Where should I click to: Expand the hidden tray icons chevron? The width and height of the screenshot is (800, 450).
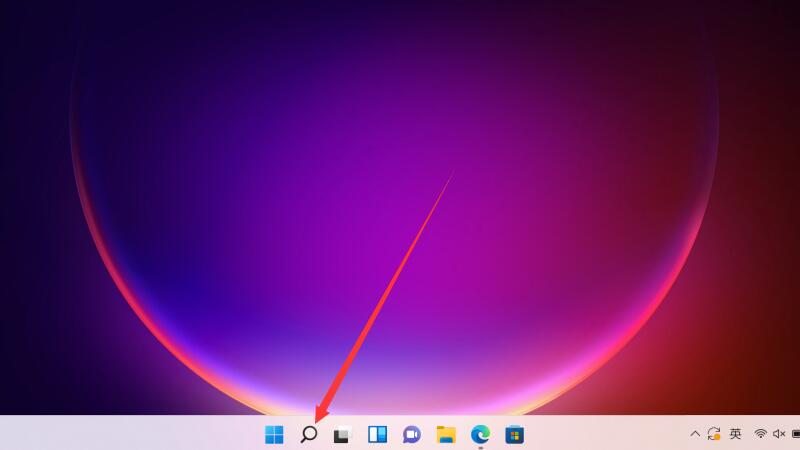[x=695, y=434]
